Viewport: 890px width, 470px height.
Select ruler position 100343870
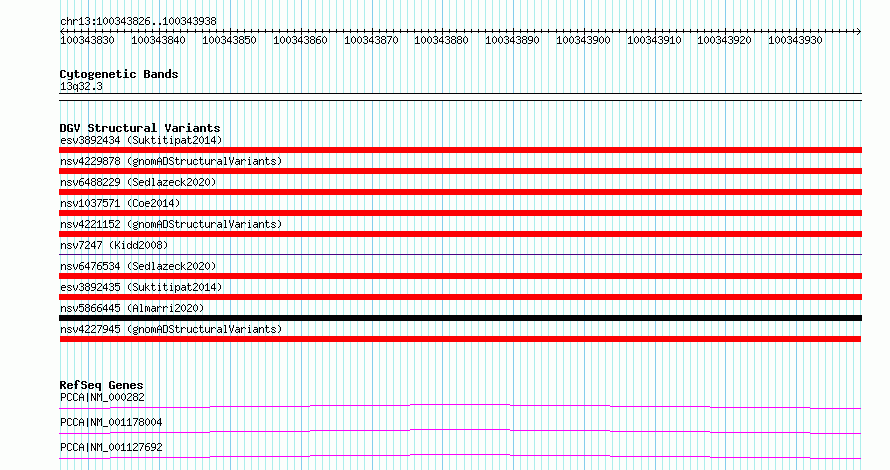pos(371,40)
